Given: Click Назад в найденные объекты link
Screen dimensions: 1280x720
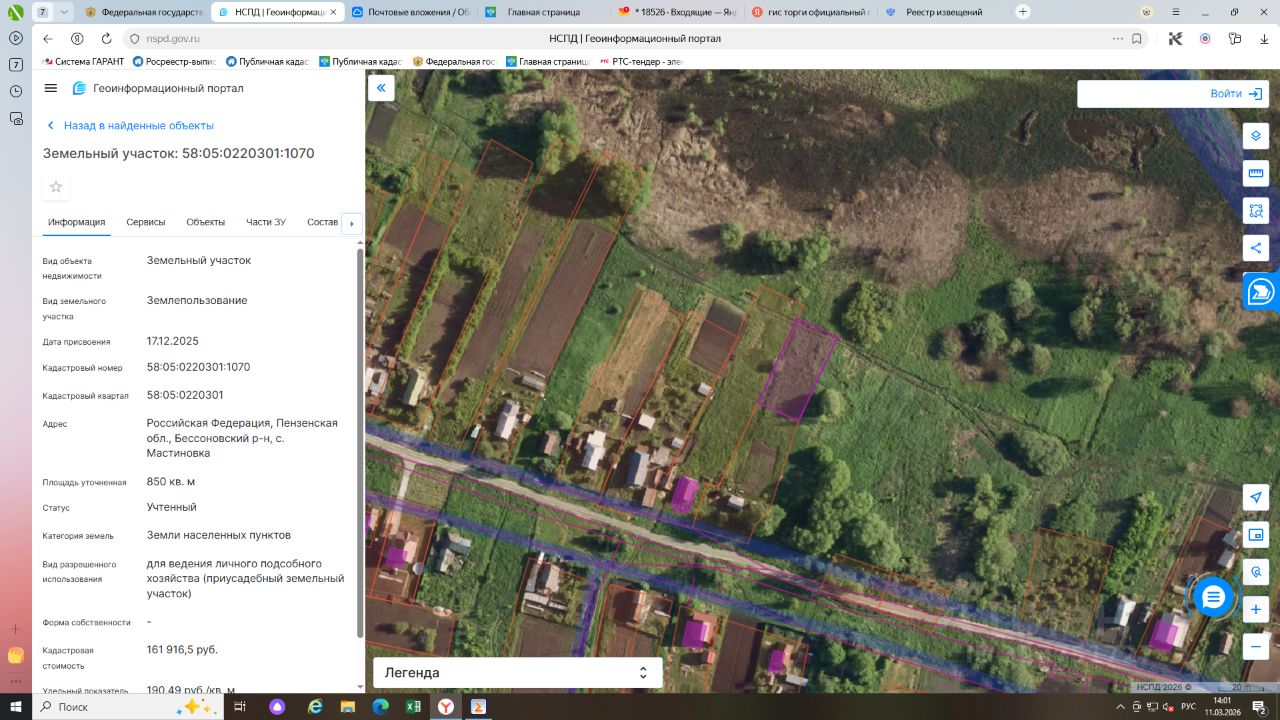Looking at the screenshot, I should pos(131,126).
